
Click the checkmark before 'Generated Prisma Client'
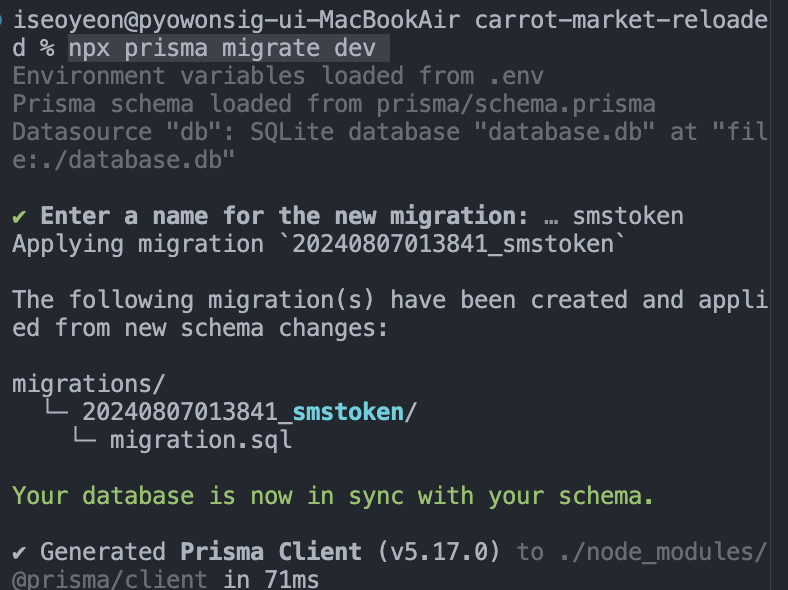click(19, 552)
